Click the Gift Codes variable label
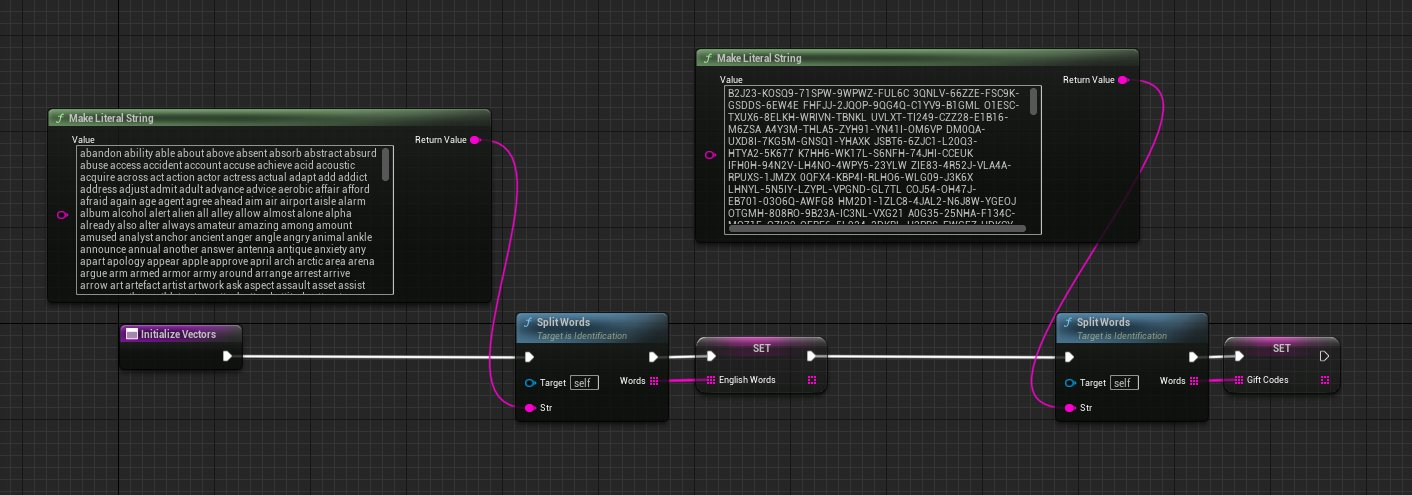Screen dimensions: 1412x495 coord(1270,380)
